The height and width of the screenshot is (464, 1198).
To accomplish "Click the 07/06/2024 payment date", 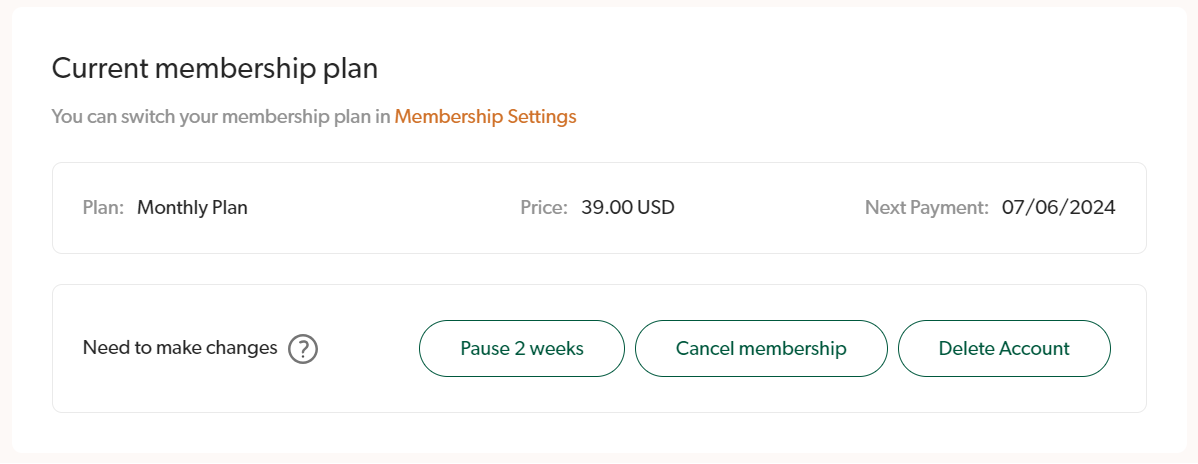I will pos(1059,208).
